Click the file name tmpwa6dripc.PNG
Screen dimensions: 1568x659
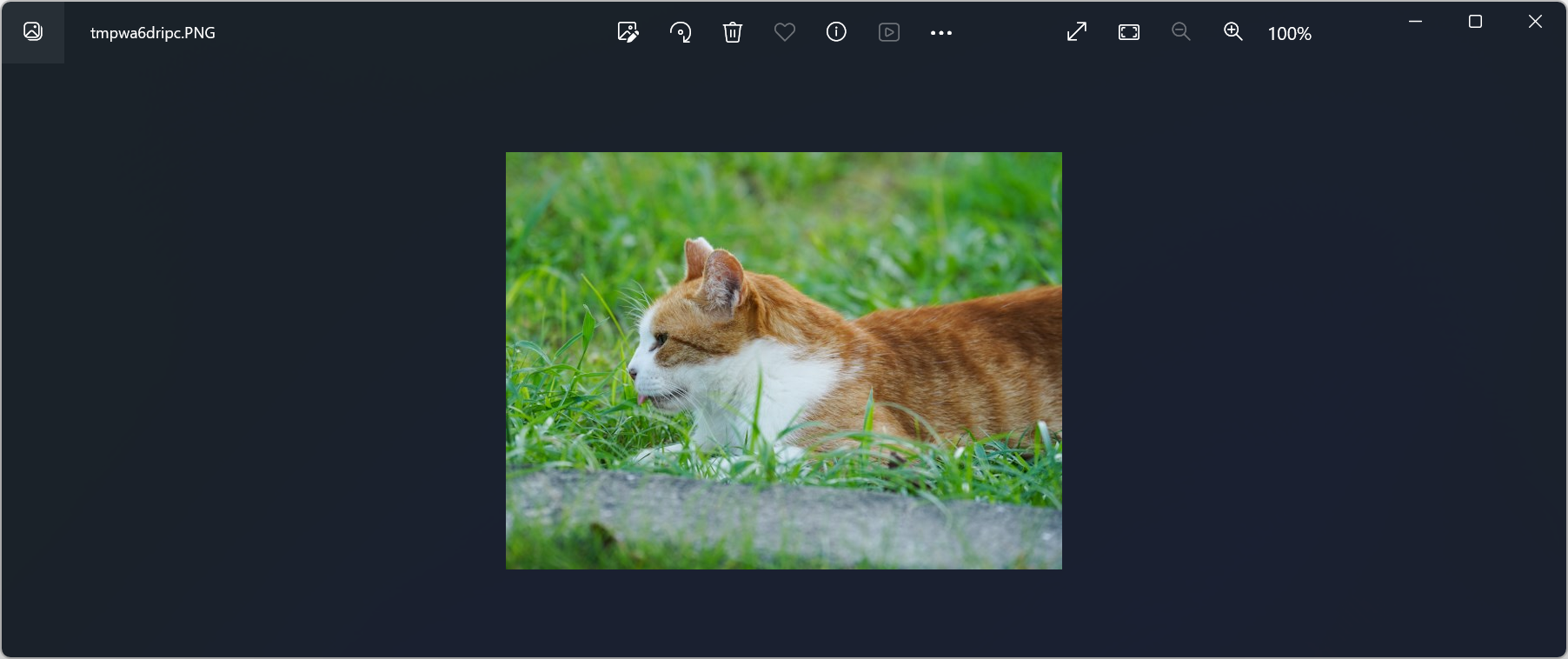pos(153,33)
